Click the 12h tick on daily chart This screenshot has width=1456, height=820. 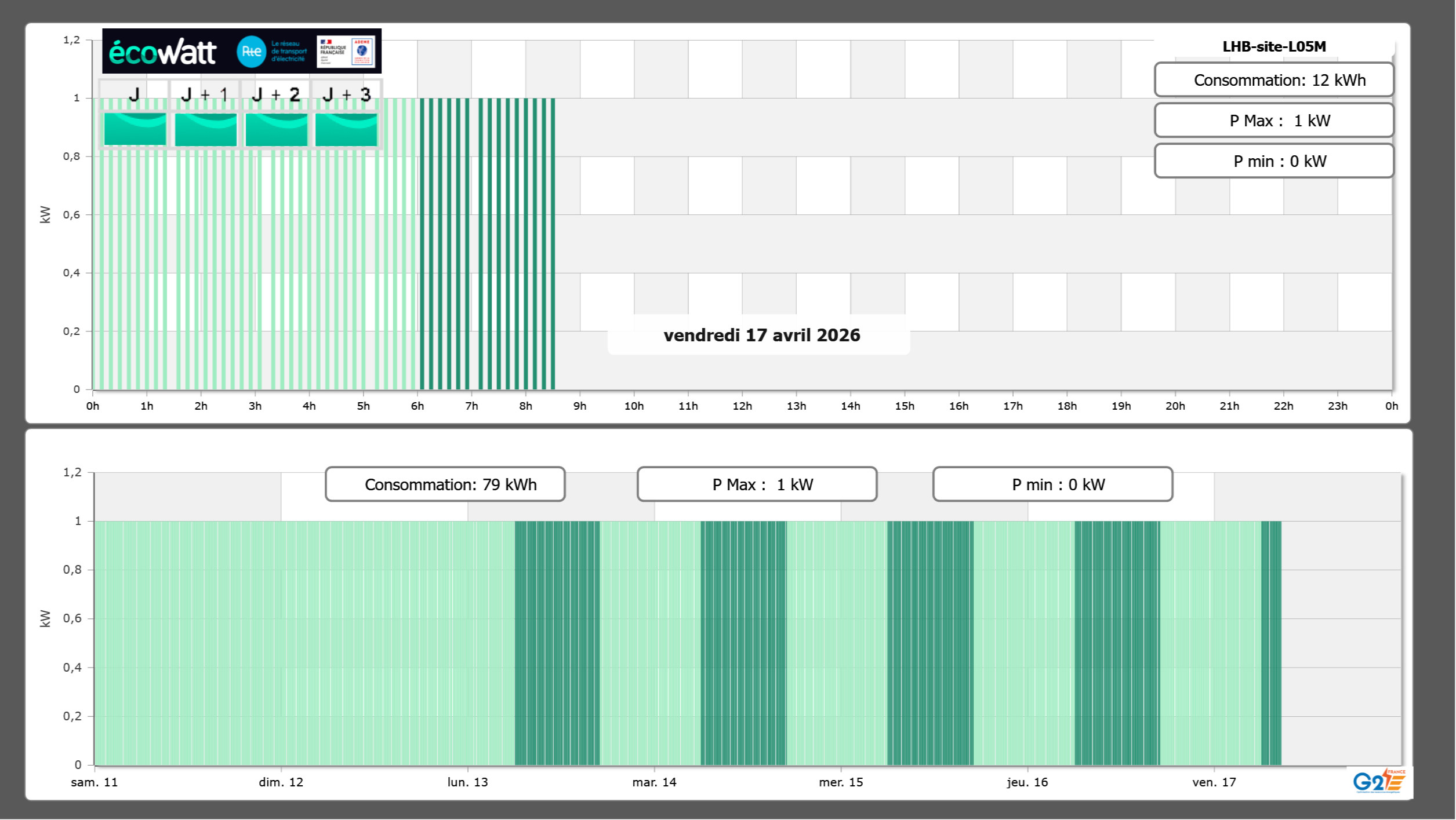coord(742,406)
